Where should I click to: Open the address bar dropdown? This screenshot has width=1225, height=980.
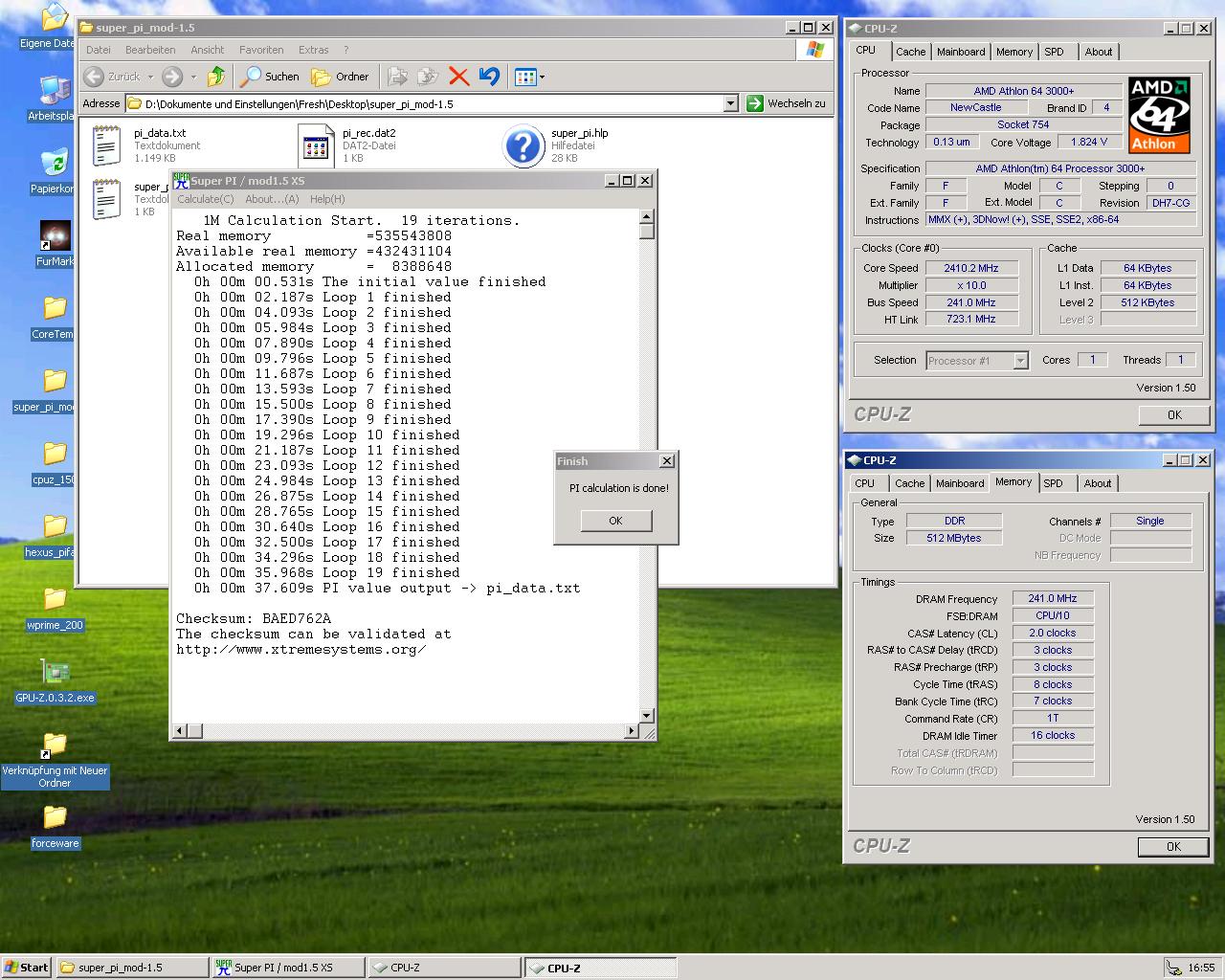click(x=730, y=103)
